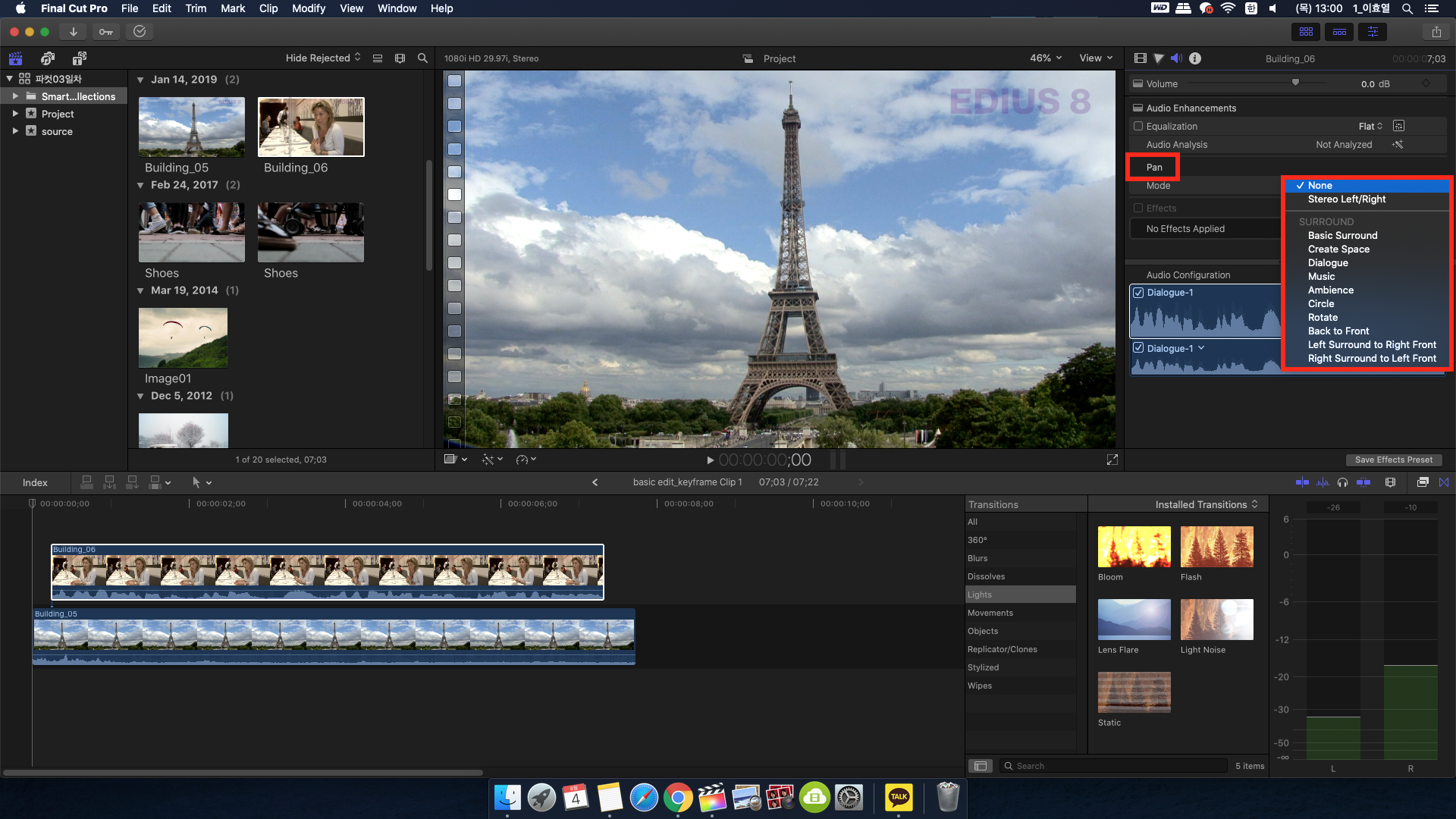Toggle viewer fullscreen arrows icon
Screen dimensions: 1456x819
click(x=1112, y=460)
